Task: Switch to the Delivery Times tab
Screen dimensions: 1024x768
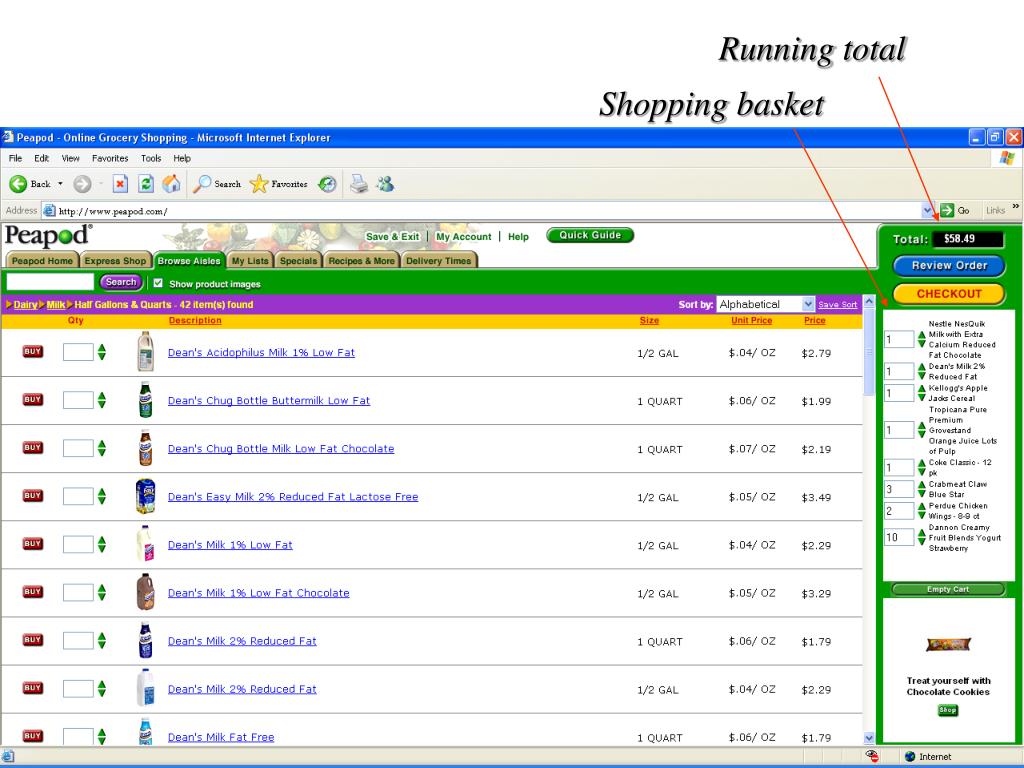Action: tap(439, 261)
